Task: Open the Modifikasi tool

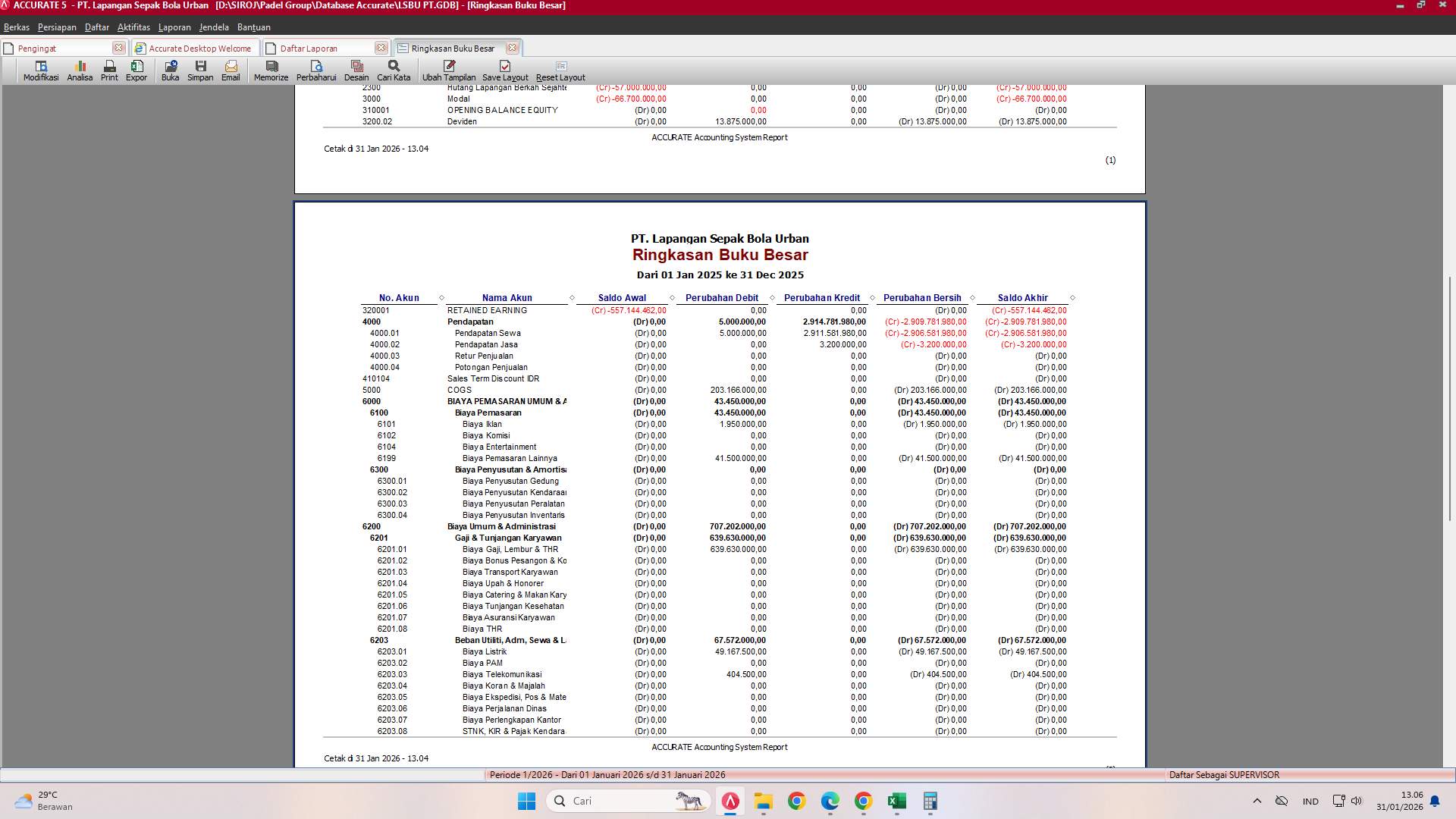Action: 40,70
